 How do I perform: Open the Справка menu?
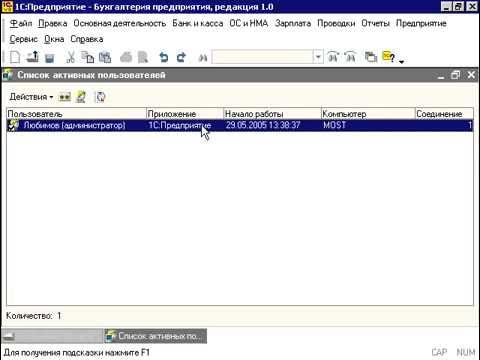pos(87,39)
